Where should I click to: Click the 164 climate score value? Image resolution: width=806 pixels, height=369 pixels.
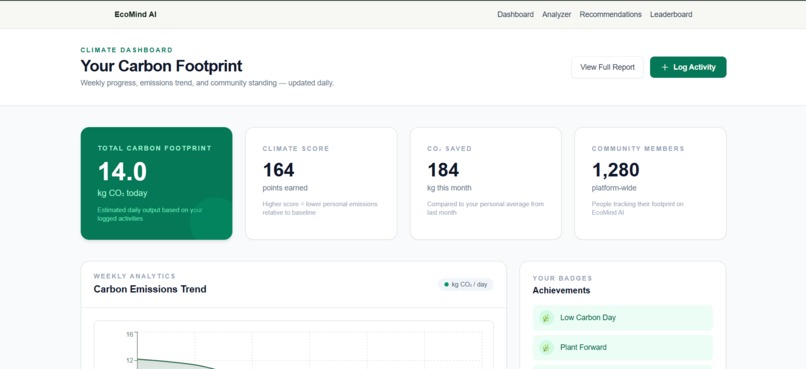278,170
